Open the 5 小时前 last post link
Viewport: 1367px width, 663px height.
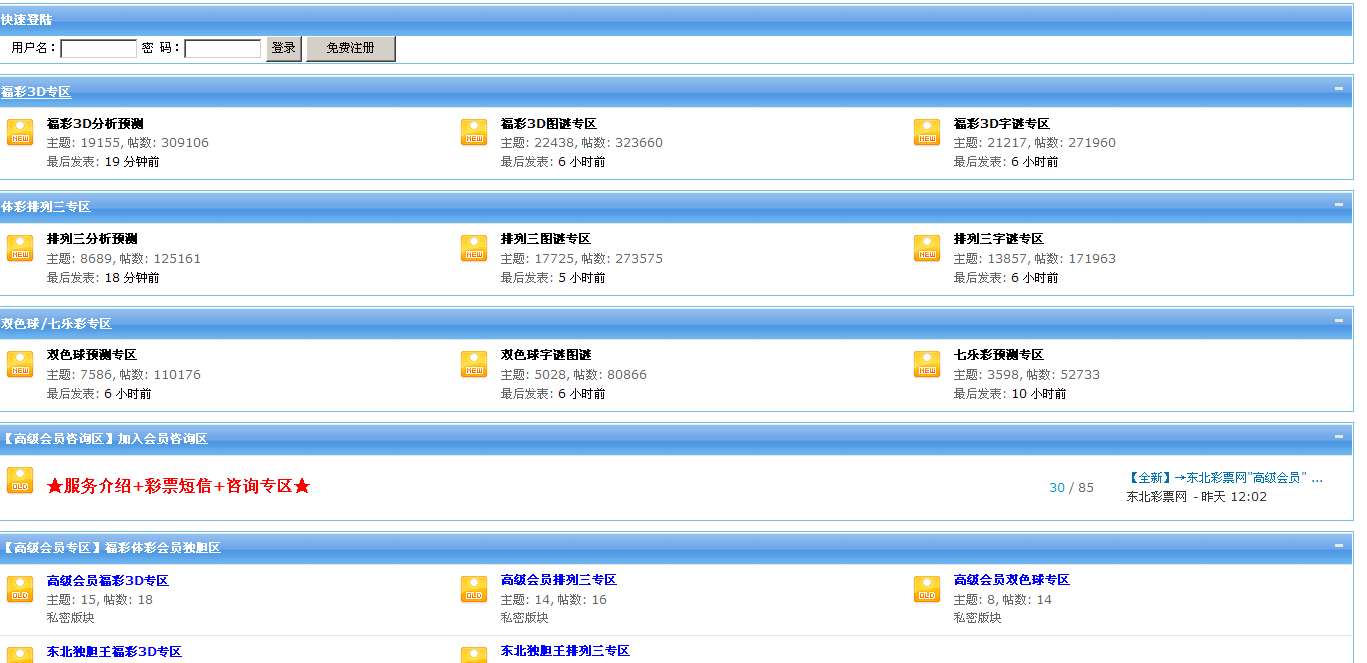coord(582,278)
